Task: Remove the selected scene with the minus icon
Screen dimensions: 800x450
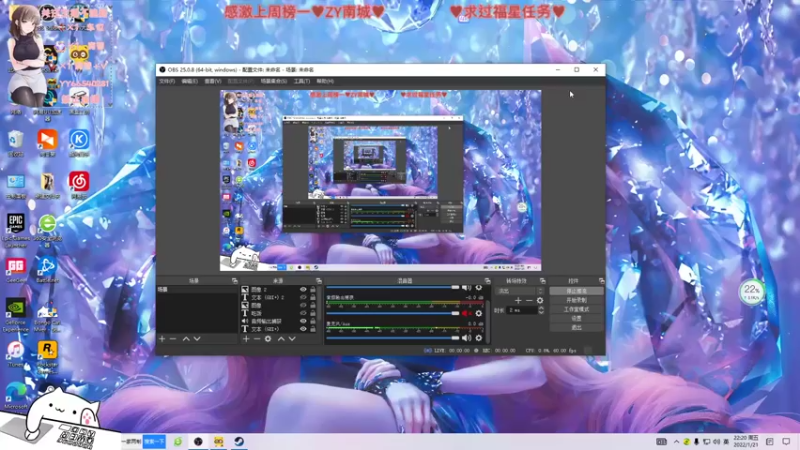Action: pyautogui.click(x=173, y=339)
